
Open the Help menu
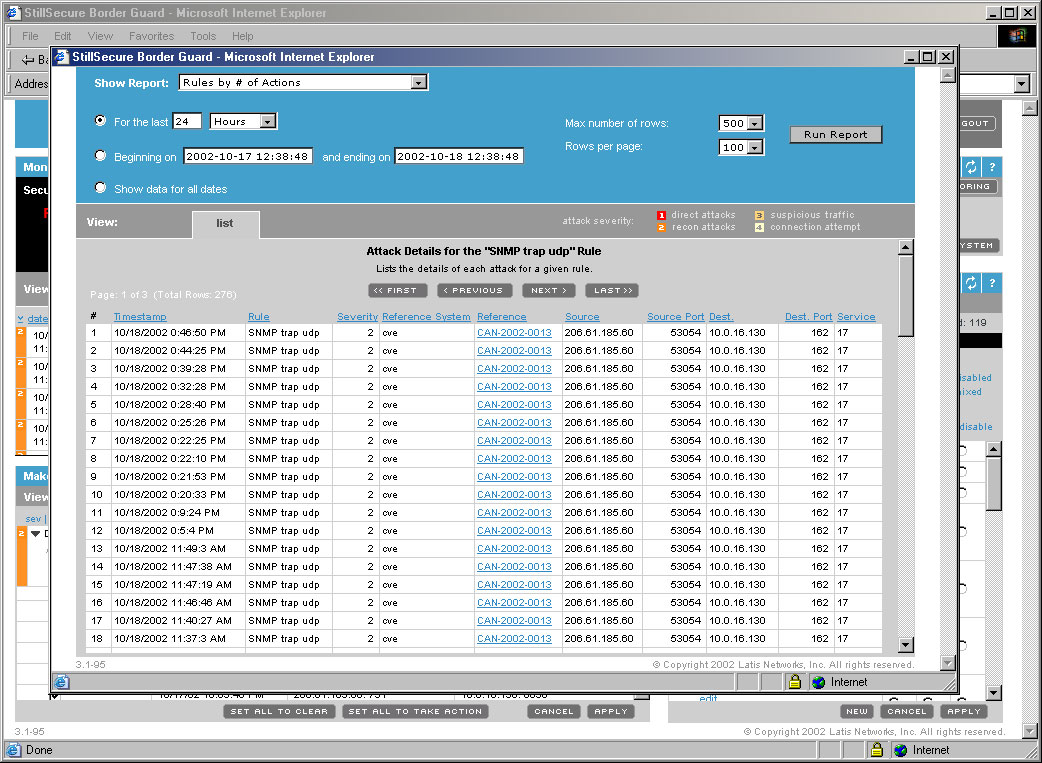[243, 36]
